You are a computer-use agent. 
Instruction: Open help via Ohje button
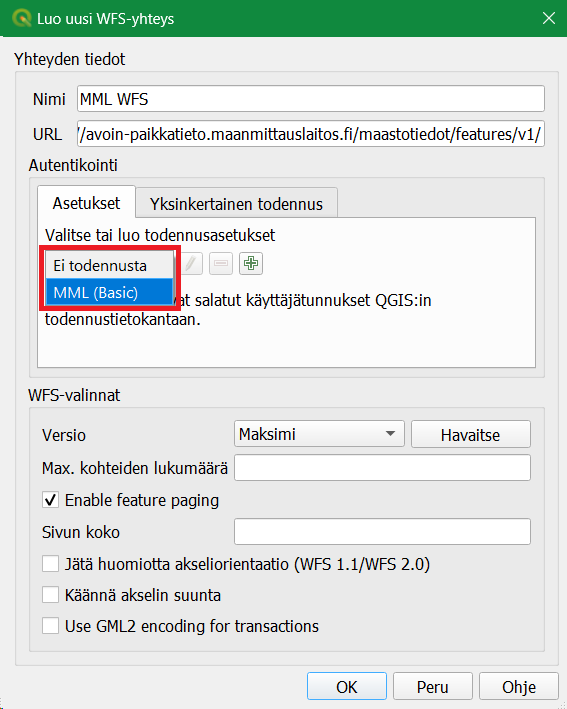519,686
